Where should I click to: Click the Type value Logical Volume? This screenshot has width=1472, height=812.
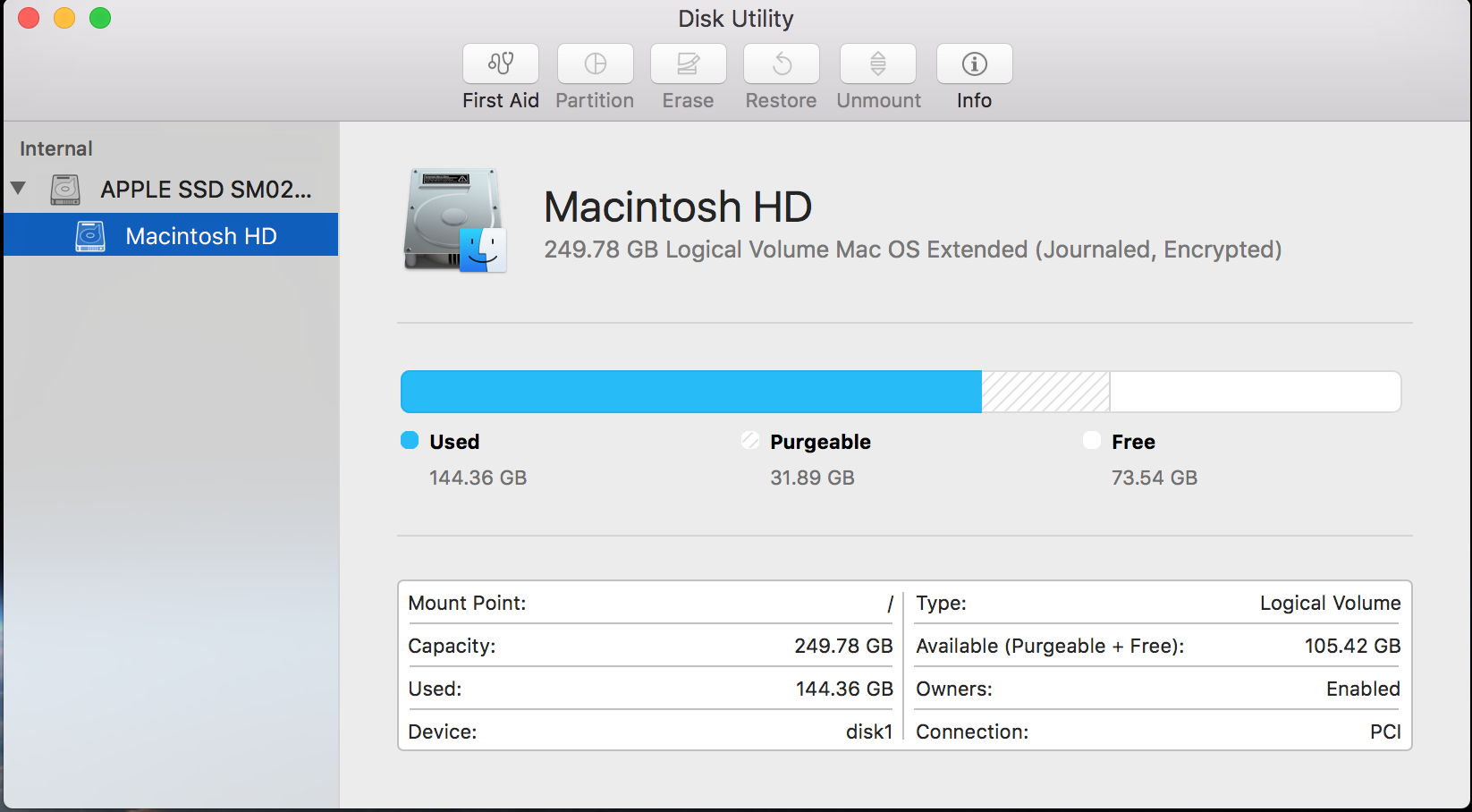(x=1331, y=603)
